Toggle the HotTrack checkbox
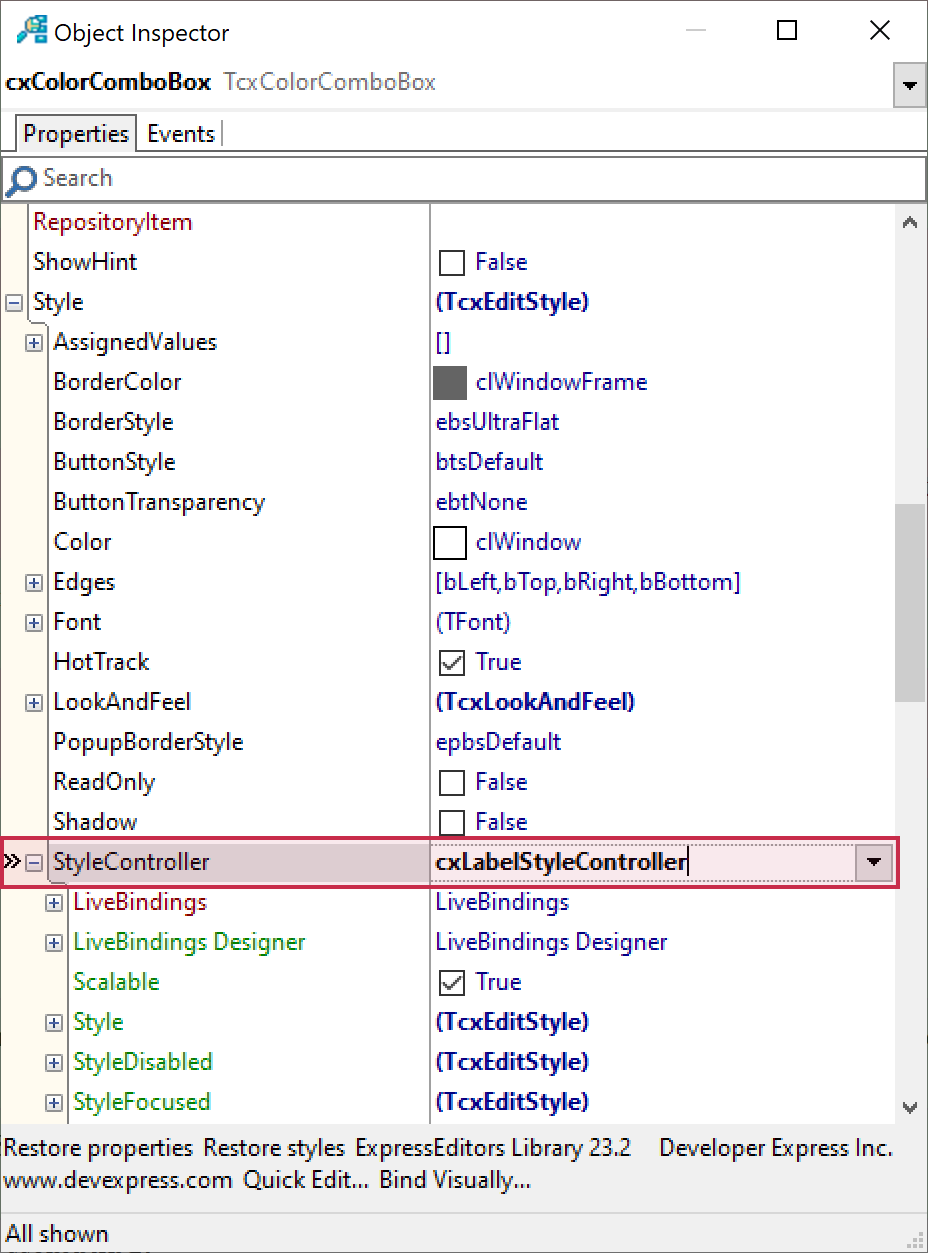The image size is (928, 1253). [452, 662]
